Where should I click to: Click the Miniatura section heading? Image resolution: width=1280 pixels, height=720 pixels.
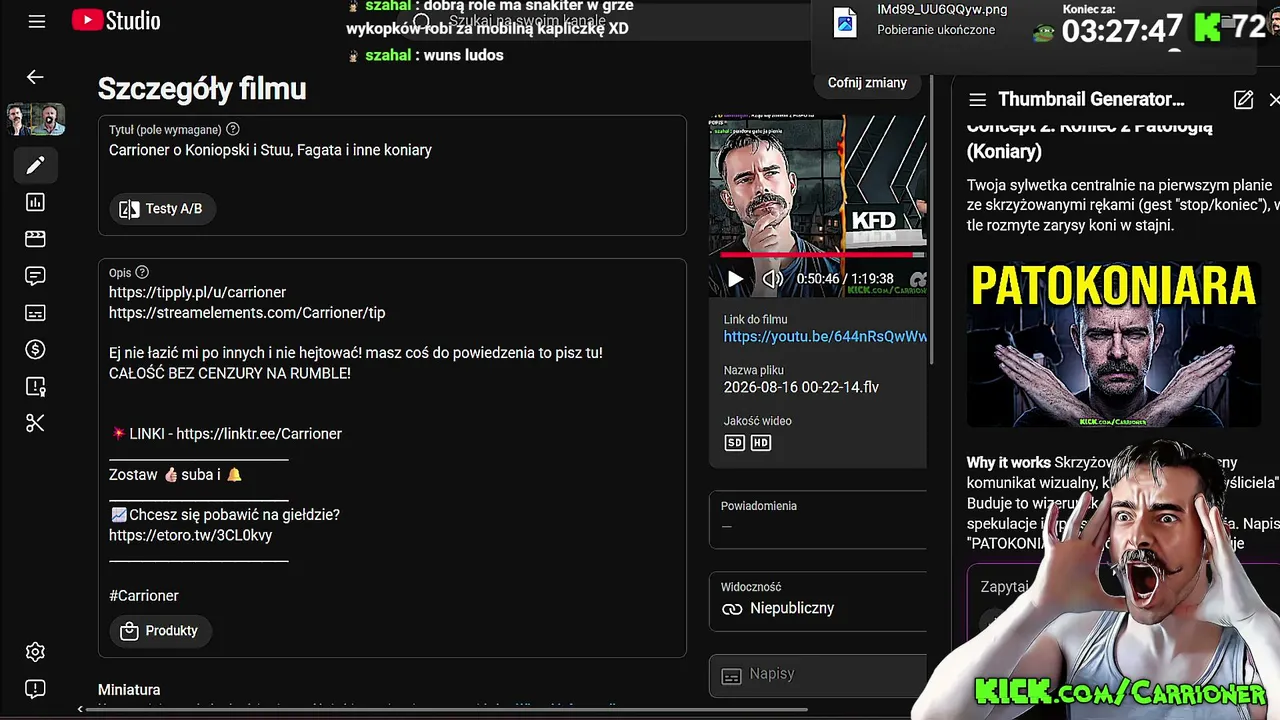(129, 690)
